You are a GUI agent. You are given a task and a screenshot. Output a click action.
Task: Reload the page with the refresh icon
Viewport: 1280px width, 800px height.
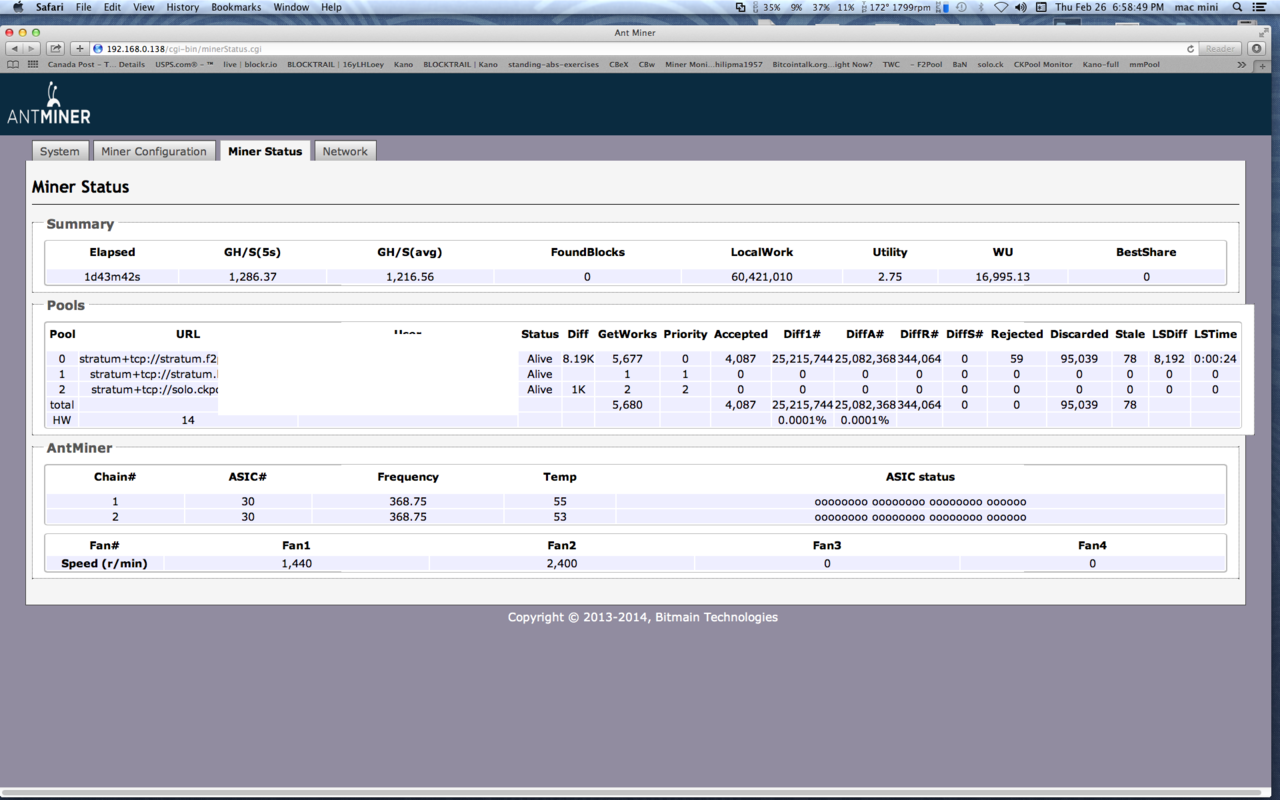pyautogui.click(x=1190, y=48)
